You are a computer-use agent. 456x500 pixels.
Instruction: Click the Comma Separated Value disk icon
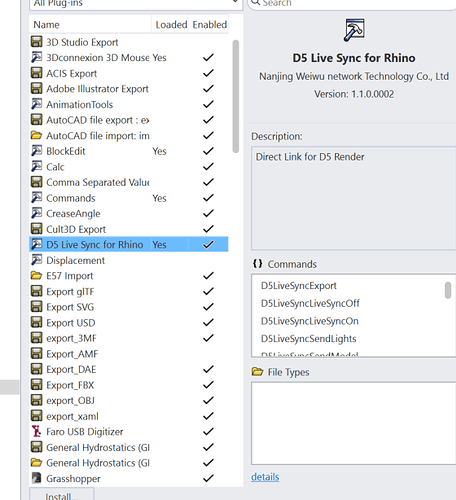click(x=37, y=182)
